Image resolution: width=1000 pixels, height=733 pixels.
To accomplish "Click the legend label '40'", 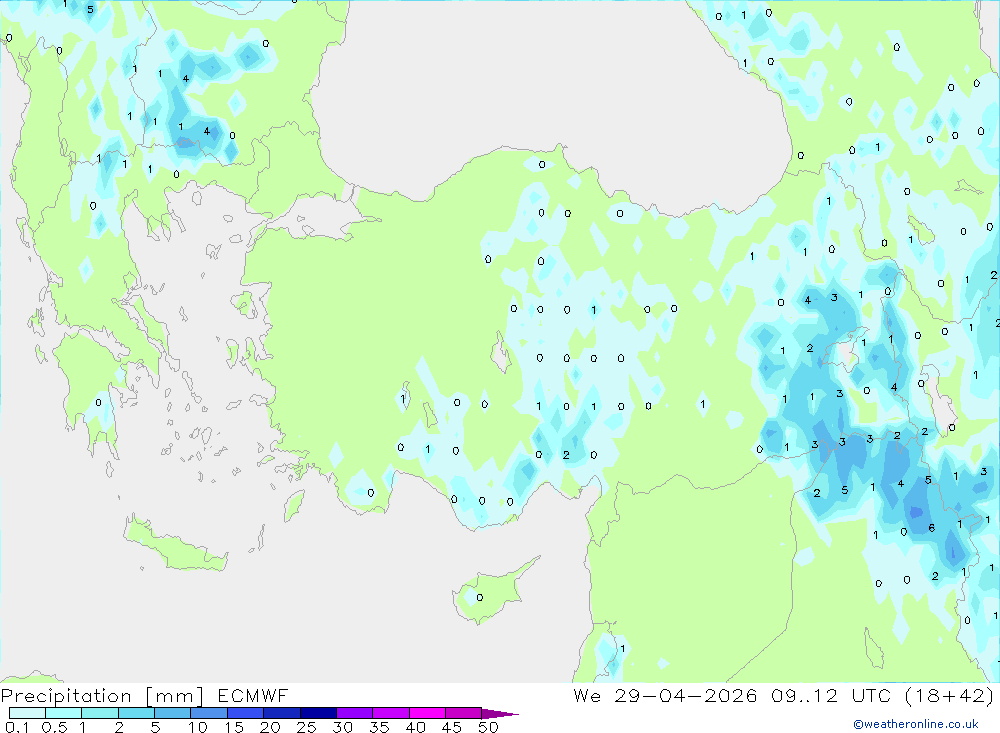I will tap(416, 727).
